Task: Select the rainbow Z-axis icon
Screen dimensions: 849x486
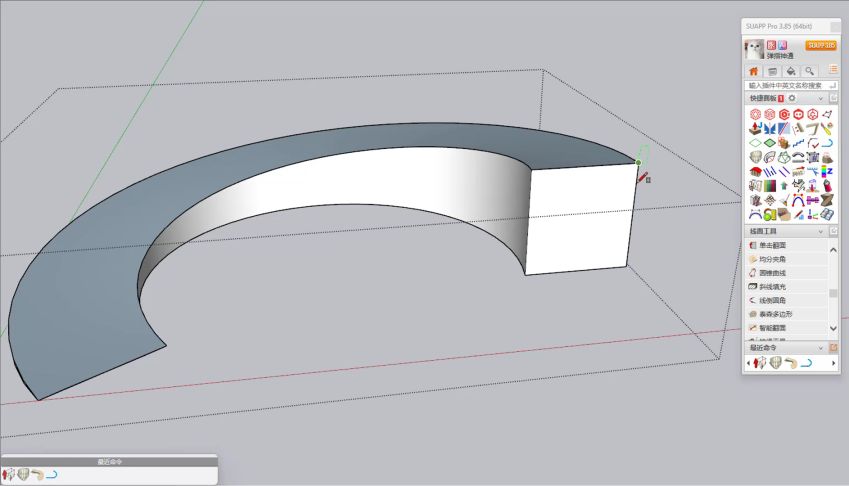Action: [x=827, y=172]
